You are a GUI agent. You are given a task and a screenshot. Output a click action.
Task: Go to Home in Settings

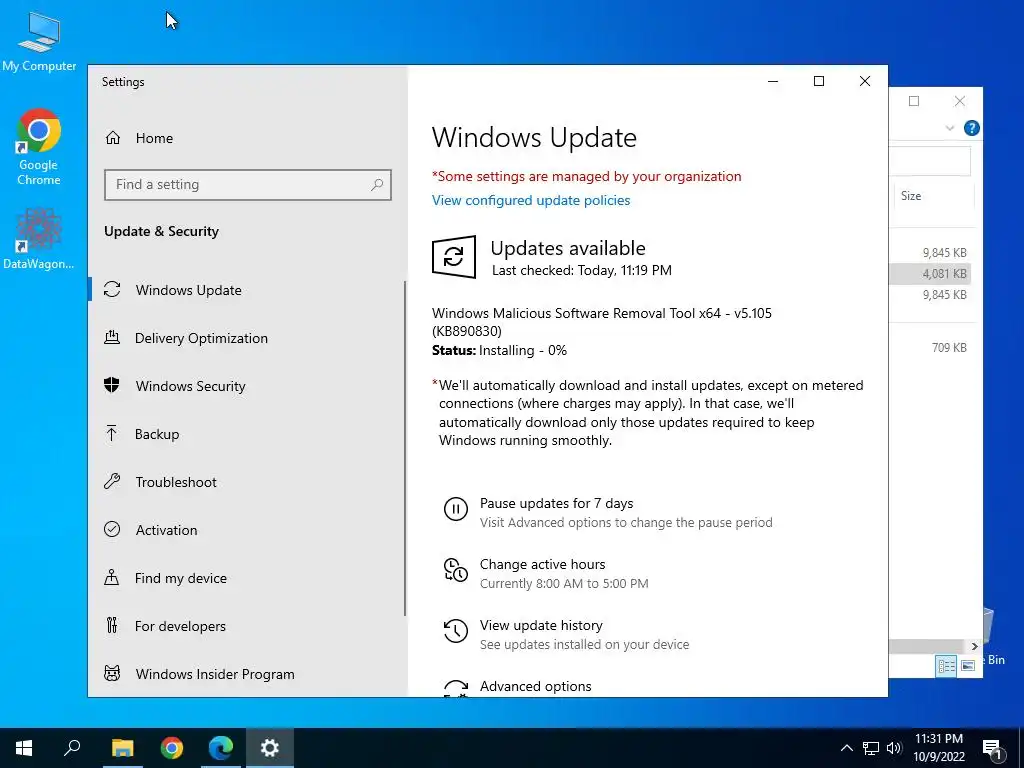[x=155, y=138]
